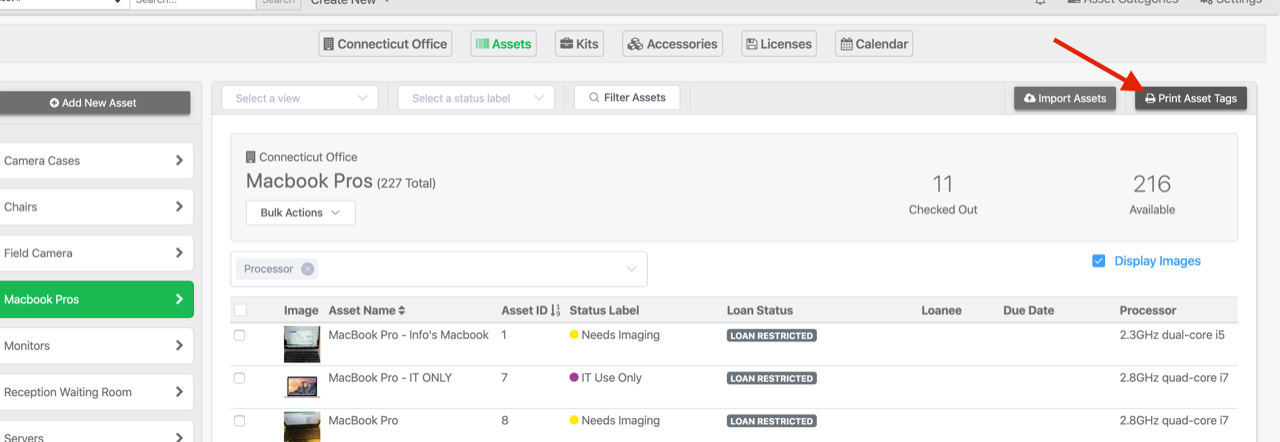Image resolution: width=1280 pixels, height=442 pixels.
Task: Open the Monitors category
Action: [x=95, y=346]
